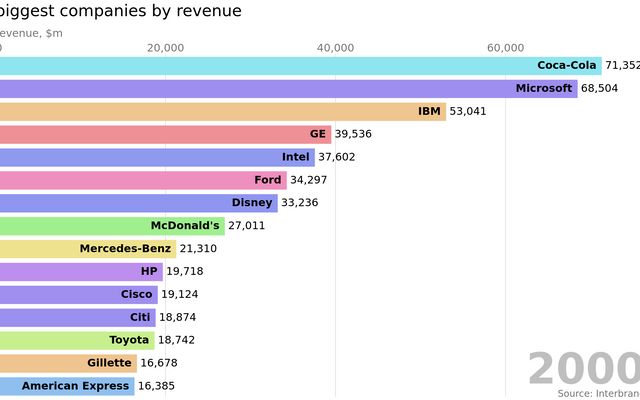This screenshot has width=640, height=400.
Task: Click the orange IBM bar
Action: (222, 111)
